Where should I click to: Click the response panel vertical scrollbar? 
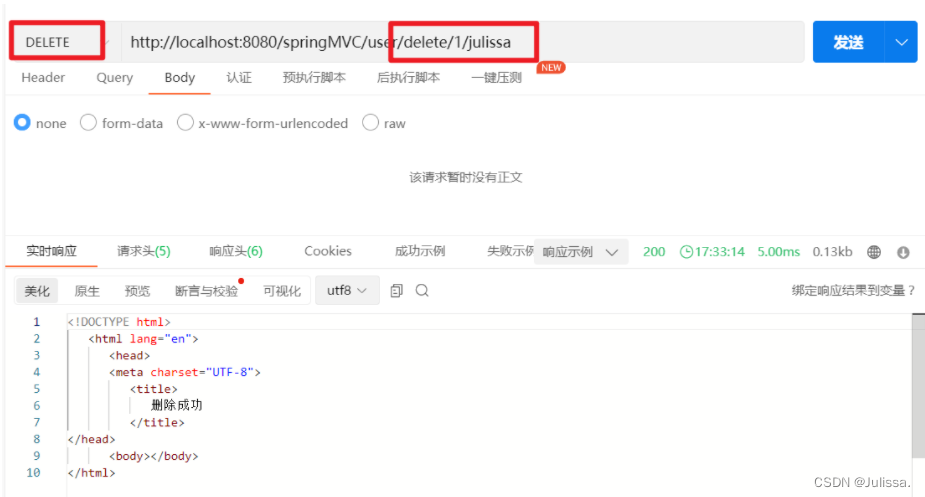[x=918, y=385]
